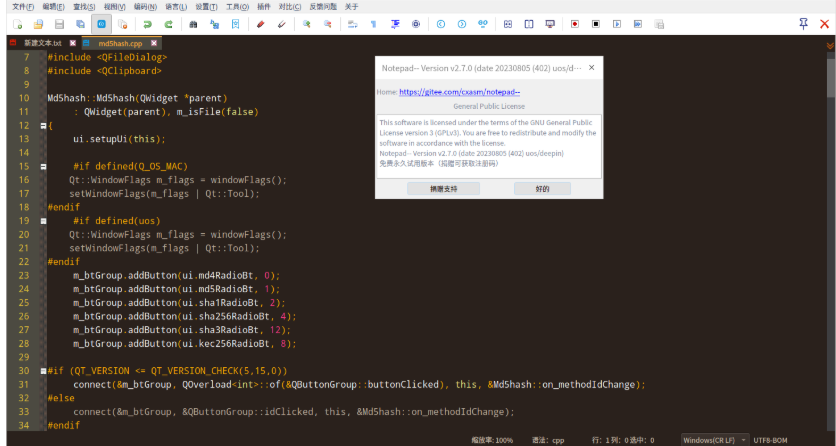Open the 设置(T) menu

pyautogui.click(x=206, y=7)
